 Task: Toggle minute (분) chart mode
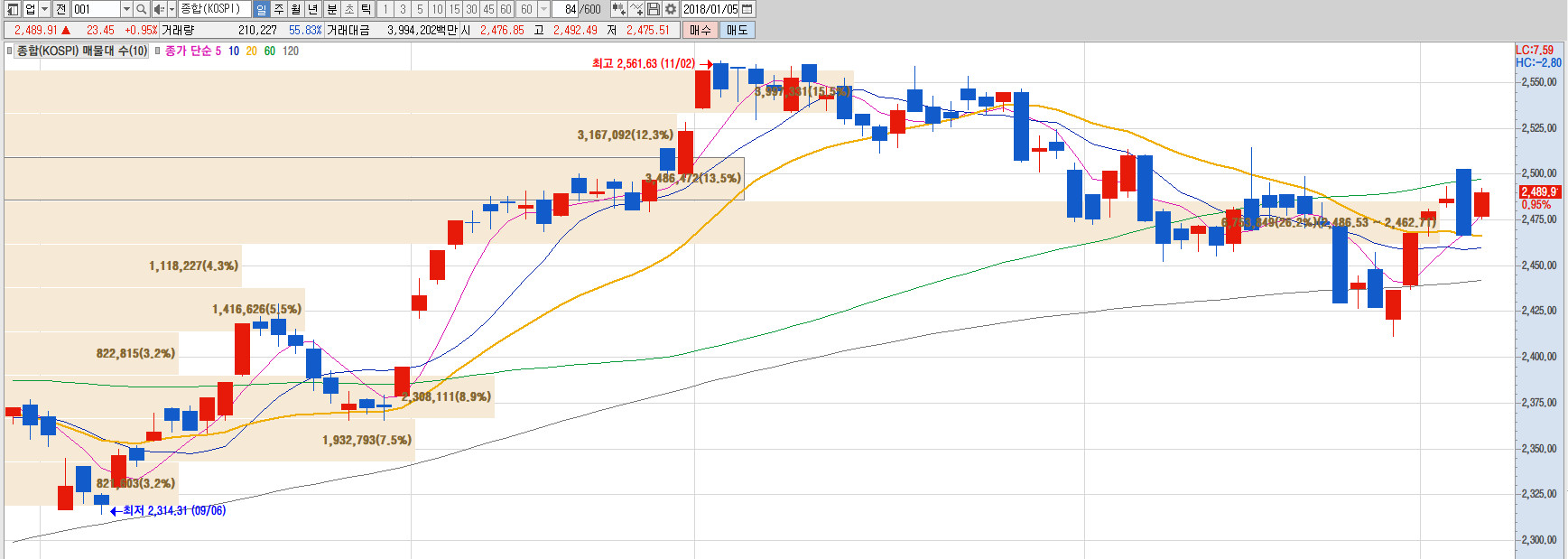[x=331, y=9]
